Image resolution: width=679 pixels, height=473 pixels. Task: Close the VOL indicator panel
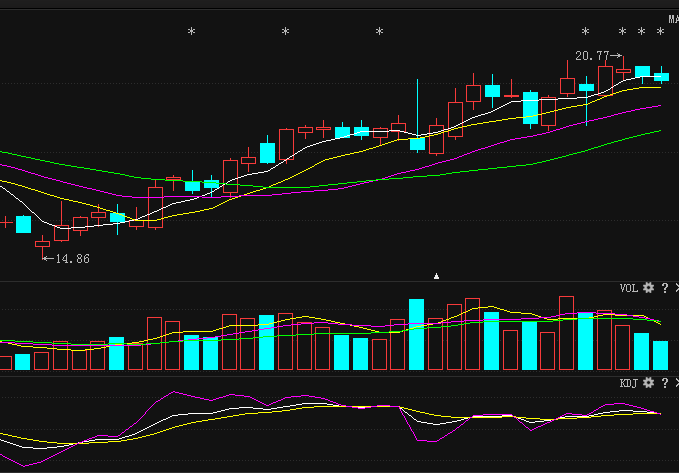point(675,288)
